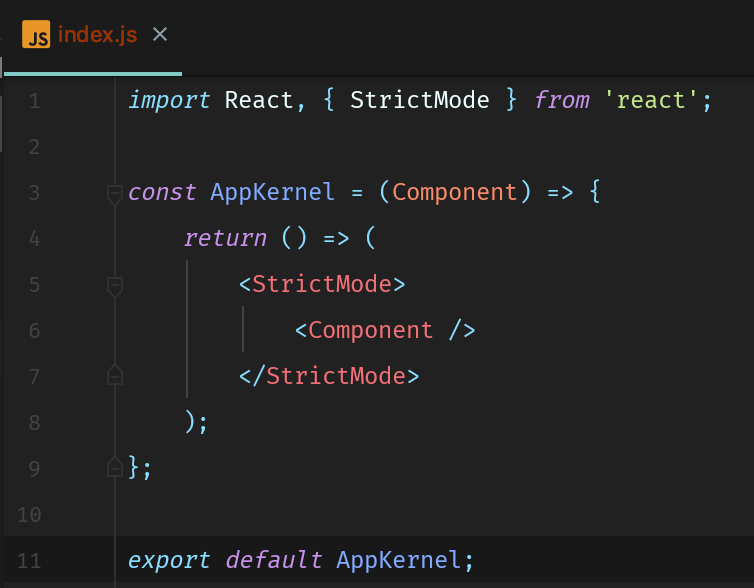Click line number 3 in gutter
Viewport: 754px width, 588px height.
(x=34, y=193)
